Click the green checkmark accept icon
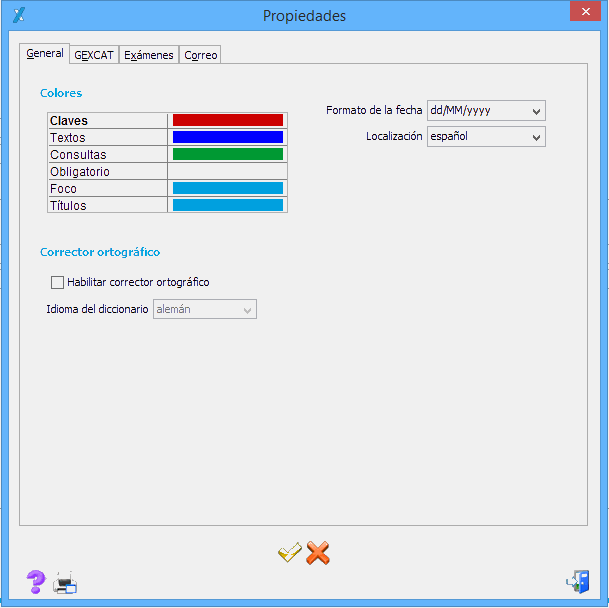Screen dimensions: 609x608 click(290, 552)
